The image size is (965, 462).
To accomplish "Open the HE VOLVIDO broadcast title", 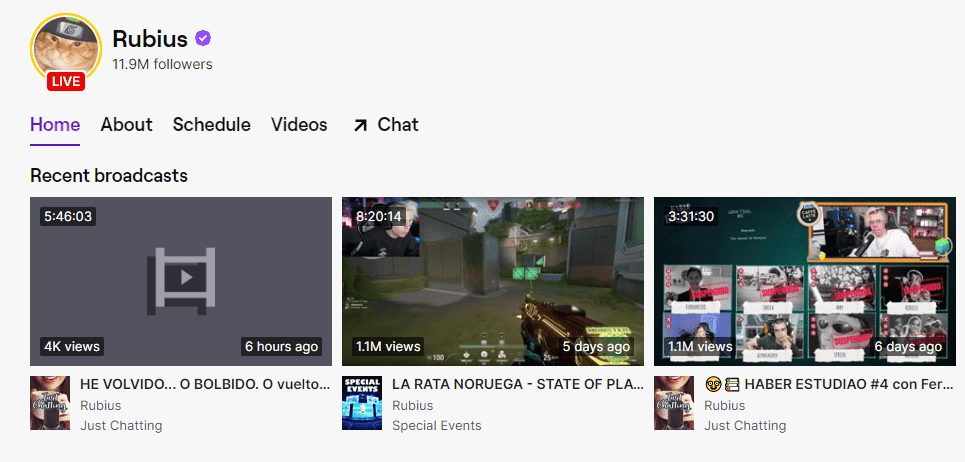I will [206, 384].
